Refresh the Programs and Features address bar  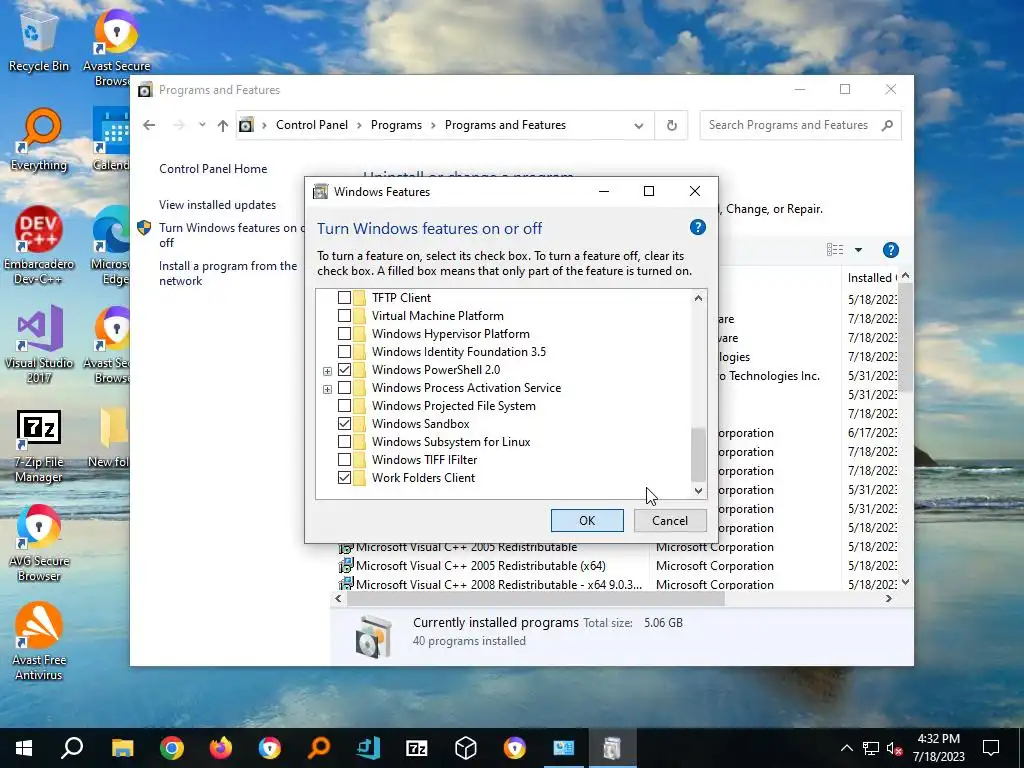671,125
